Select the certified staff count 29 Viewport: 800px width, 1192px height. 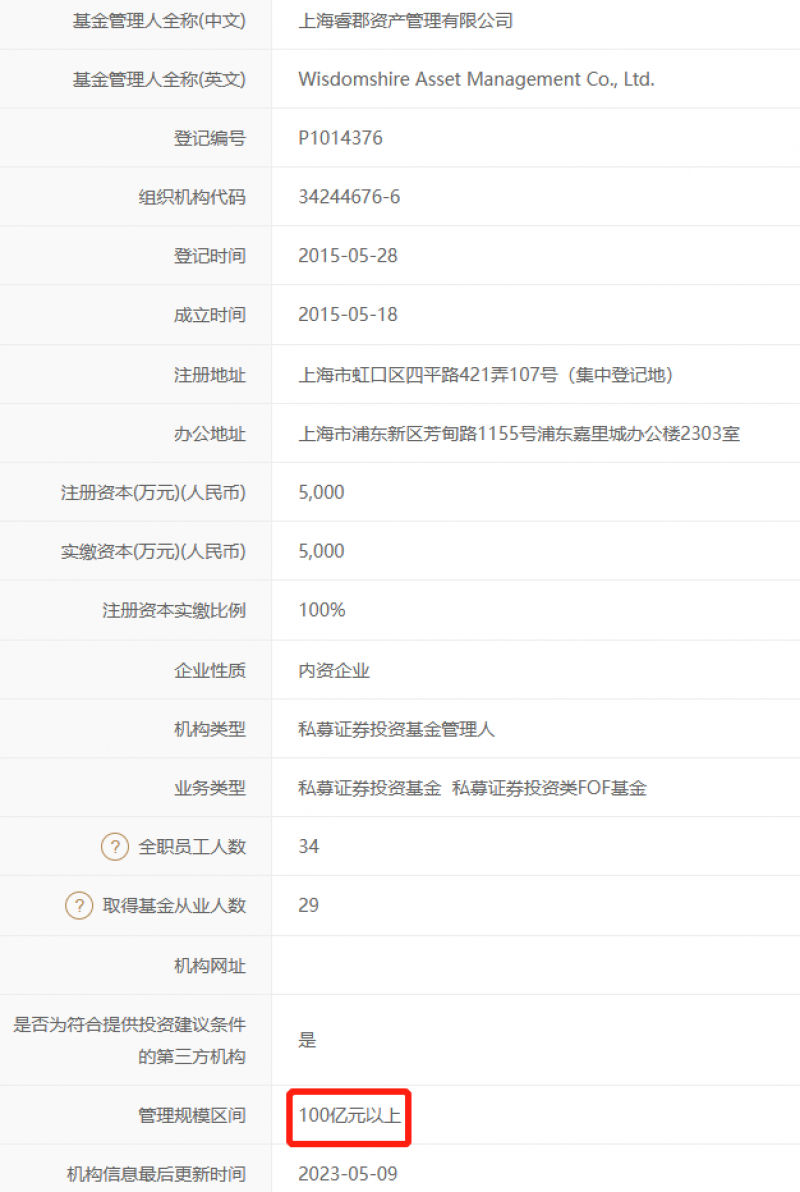[309, 905]
